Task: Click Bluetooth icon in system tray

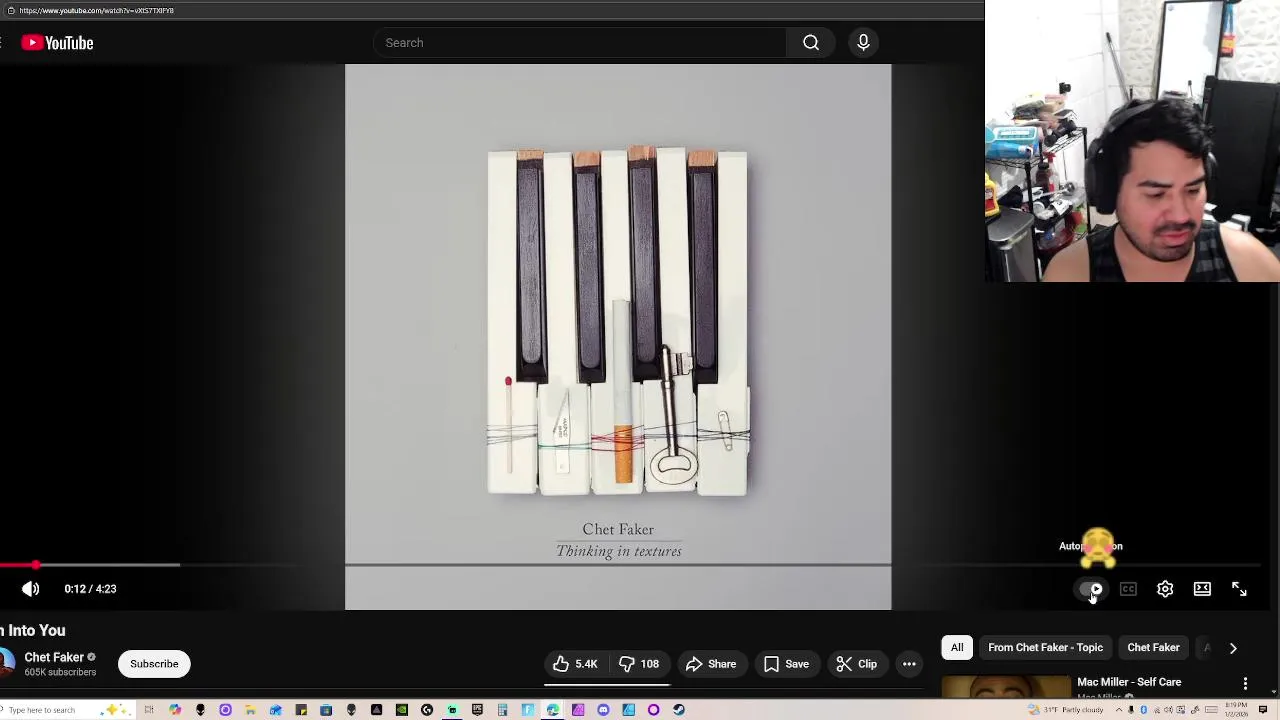Action: (1143, 710)
